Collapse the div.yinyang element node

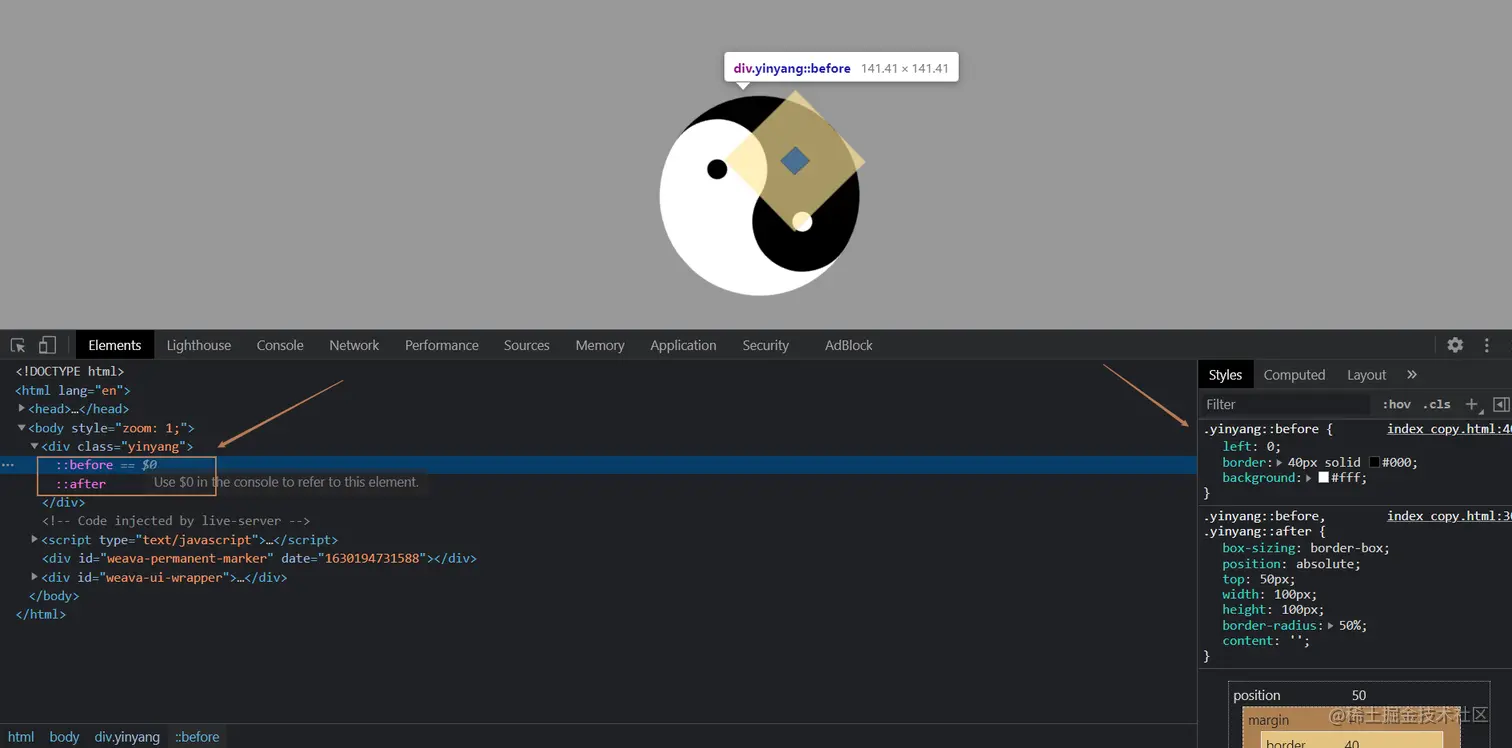35,446
